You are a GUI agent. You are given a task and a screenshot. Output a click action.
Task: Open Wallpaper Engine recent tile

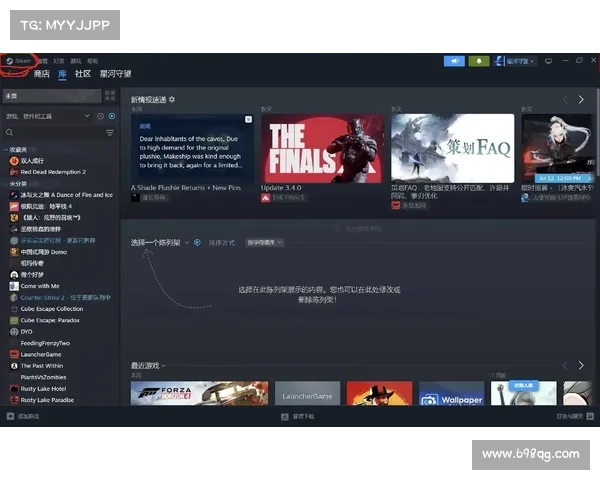(x=452, y=393)
